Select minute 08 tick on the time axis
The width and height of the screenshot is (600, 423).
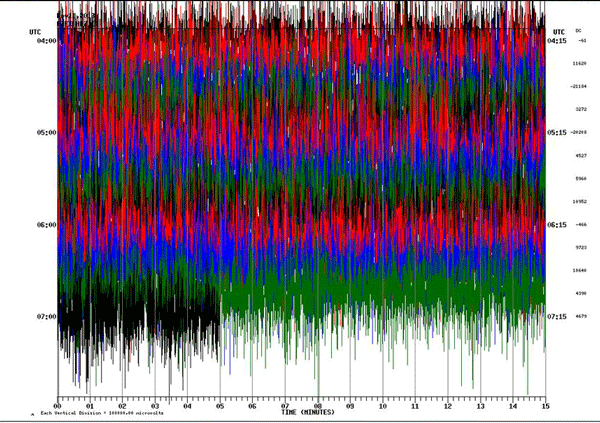coord(318,406)
